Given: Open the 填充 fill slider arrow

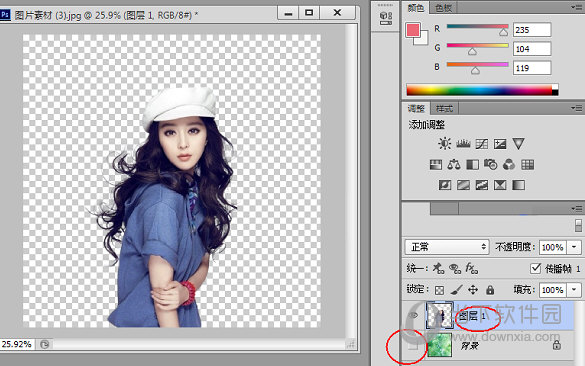Looking at the screenshot, I should click(x=574, y=290).
